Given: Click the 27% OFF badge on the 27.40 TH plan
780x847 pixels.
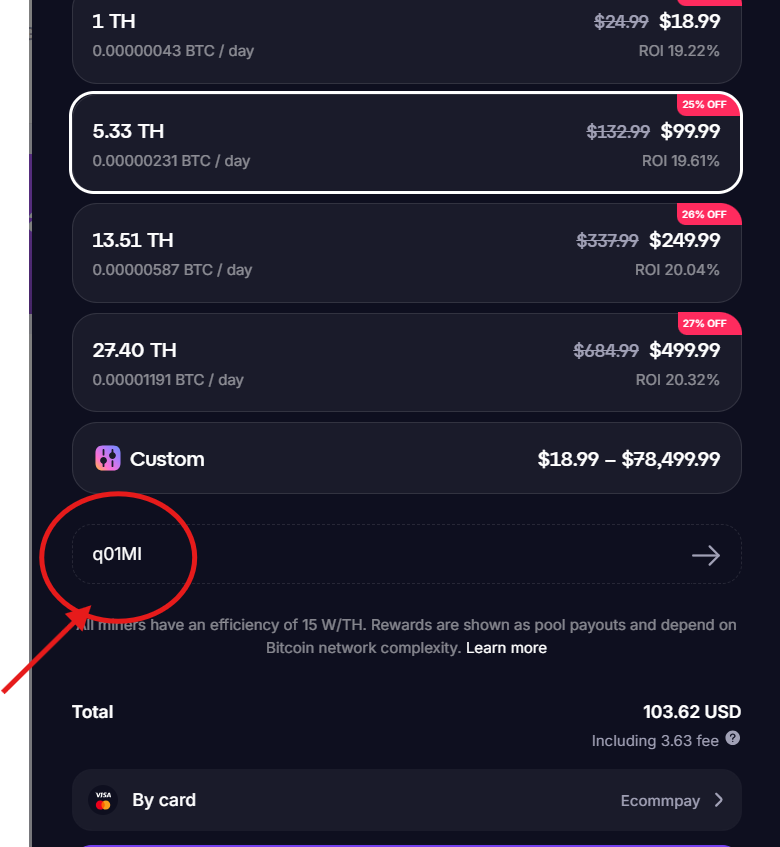Looking at the screenshot, I should pyautogui.click(x=708, y=322).
